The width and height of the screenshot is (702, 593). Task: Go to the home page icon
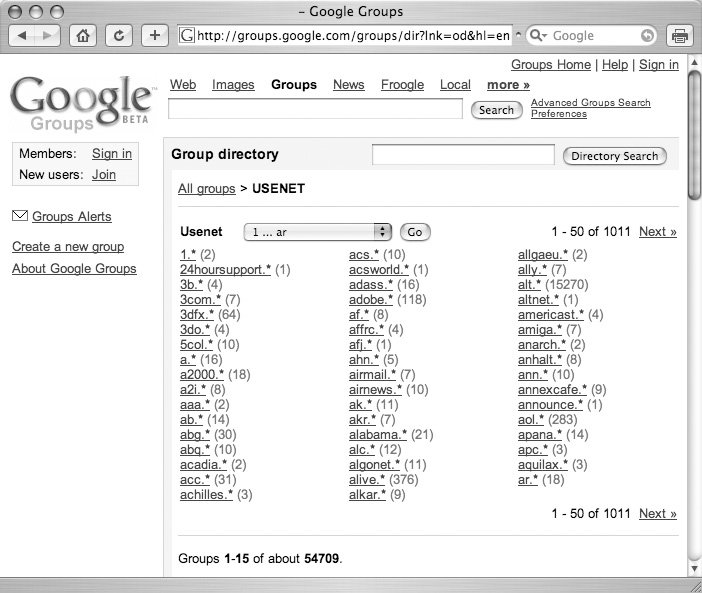pyautogui.click(x=85, y=36)
